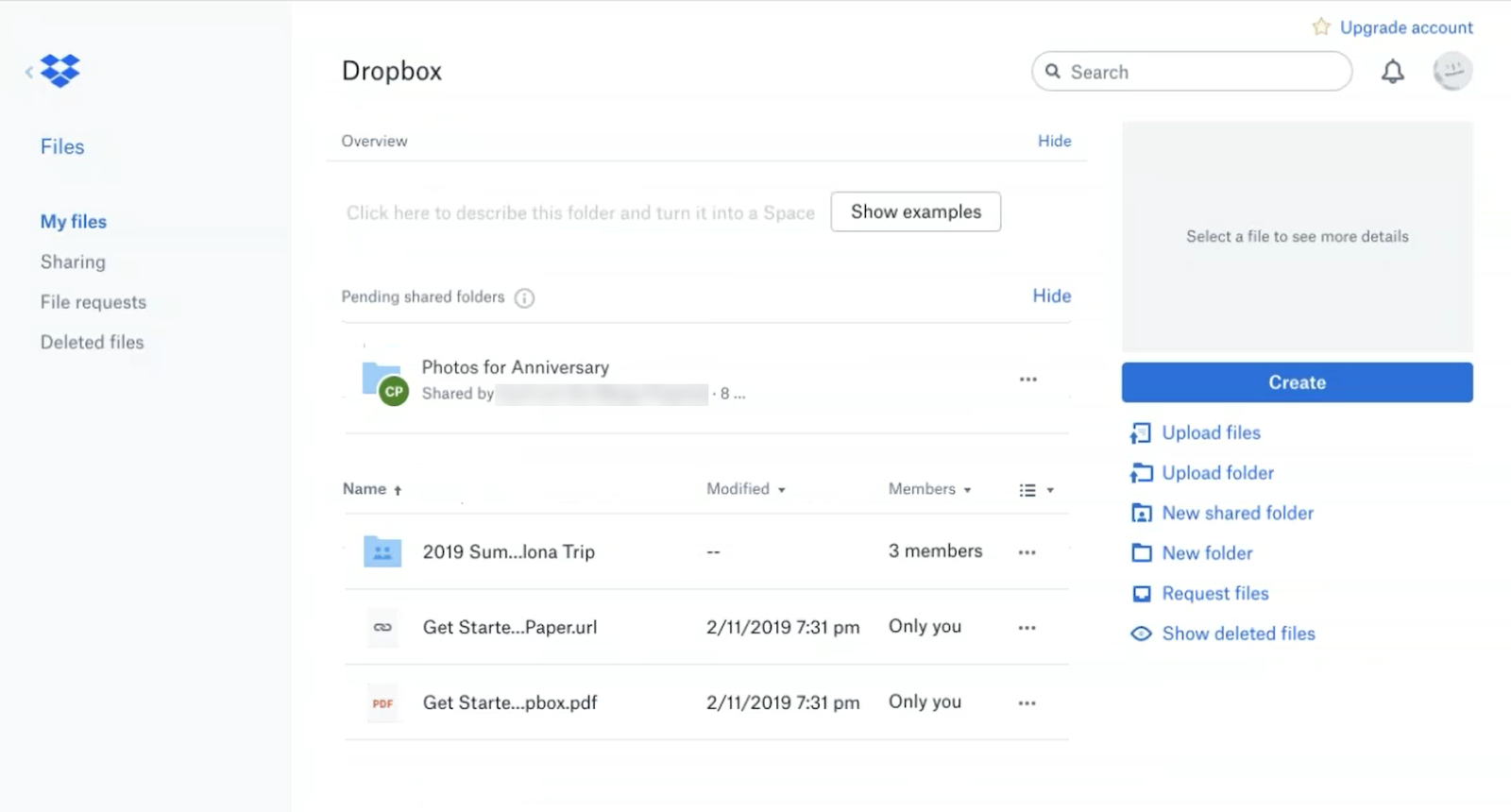Click the PDF icon of Get Starte...pbox.pdf
The image size is (1511, 812).
click(x=382, y=703)
